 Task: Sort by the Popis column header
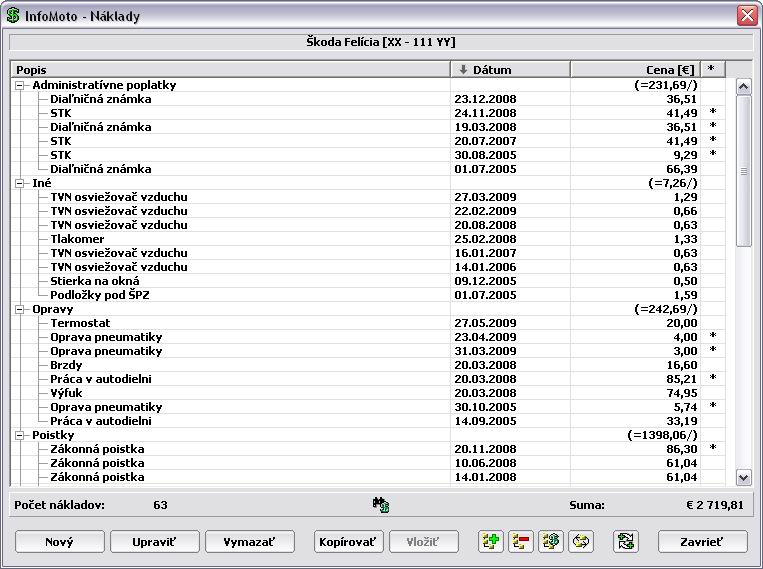pyautogui.click(x=231, y=70)
